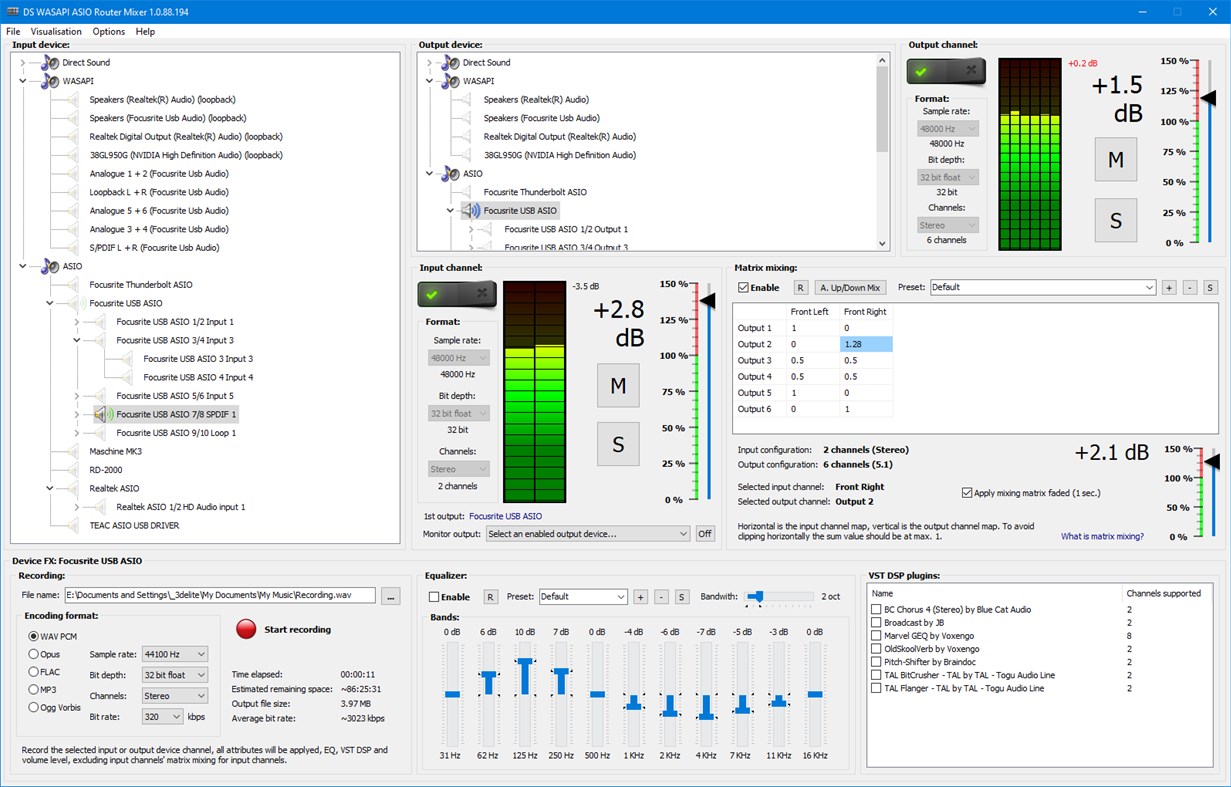Collapse the WASAPI tree in Input device list
This screenshot has width=1231, height=787.
tap(22, 81)
